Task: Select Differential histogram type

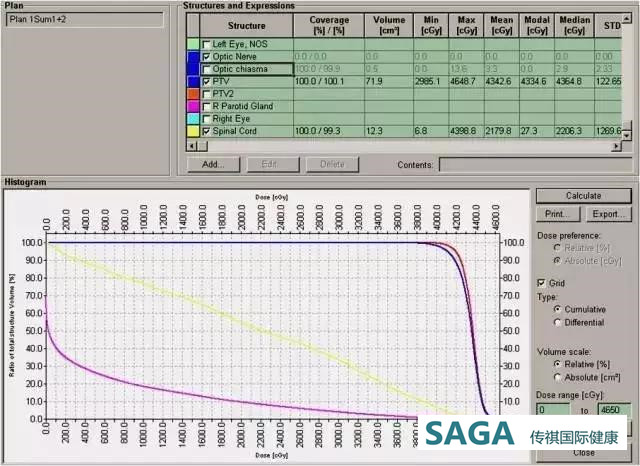Action: pyautogui.click(x=556, y=322)
